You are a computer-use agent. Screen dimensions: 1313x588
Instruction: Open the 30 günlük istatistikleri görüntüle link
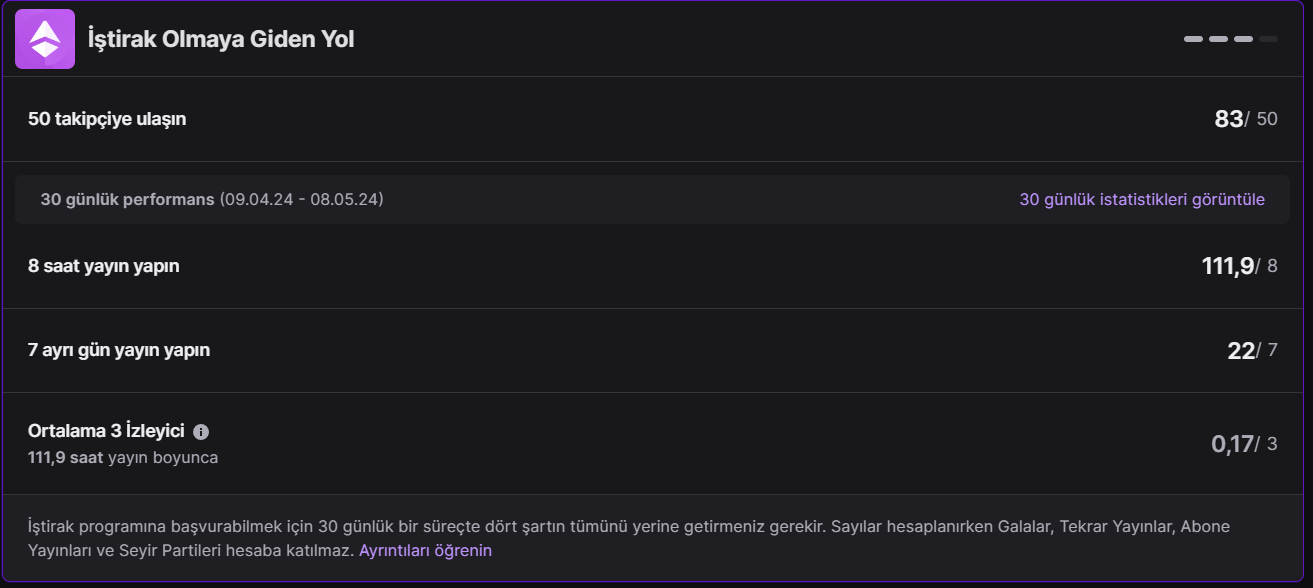tap(1141, 199)
